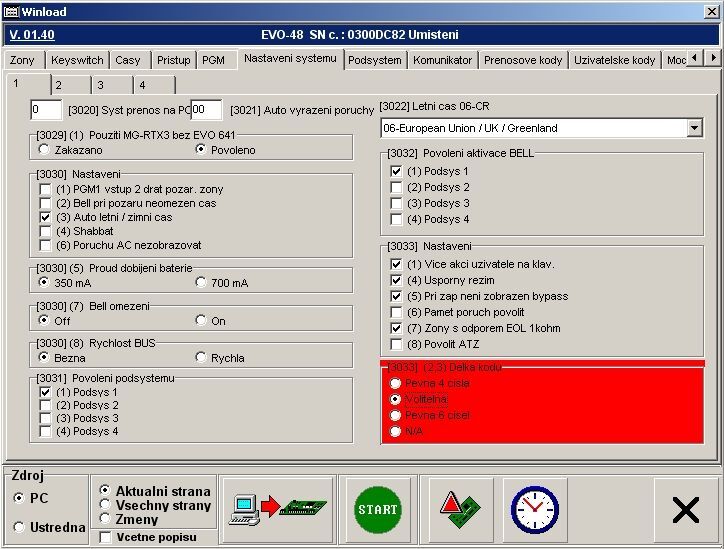Click the large X close icon

pos(685,510)
